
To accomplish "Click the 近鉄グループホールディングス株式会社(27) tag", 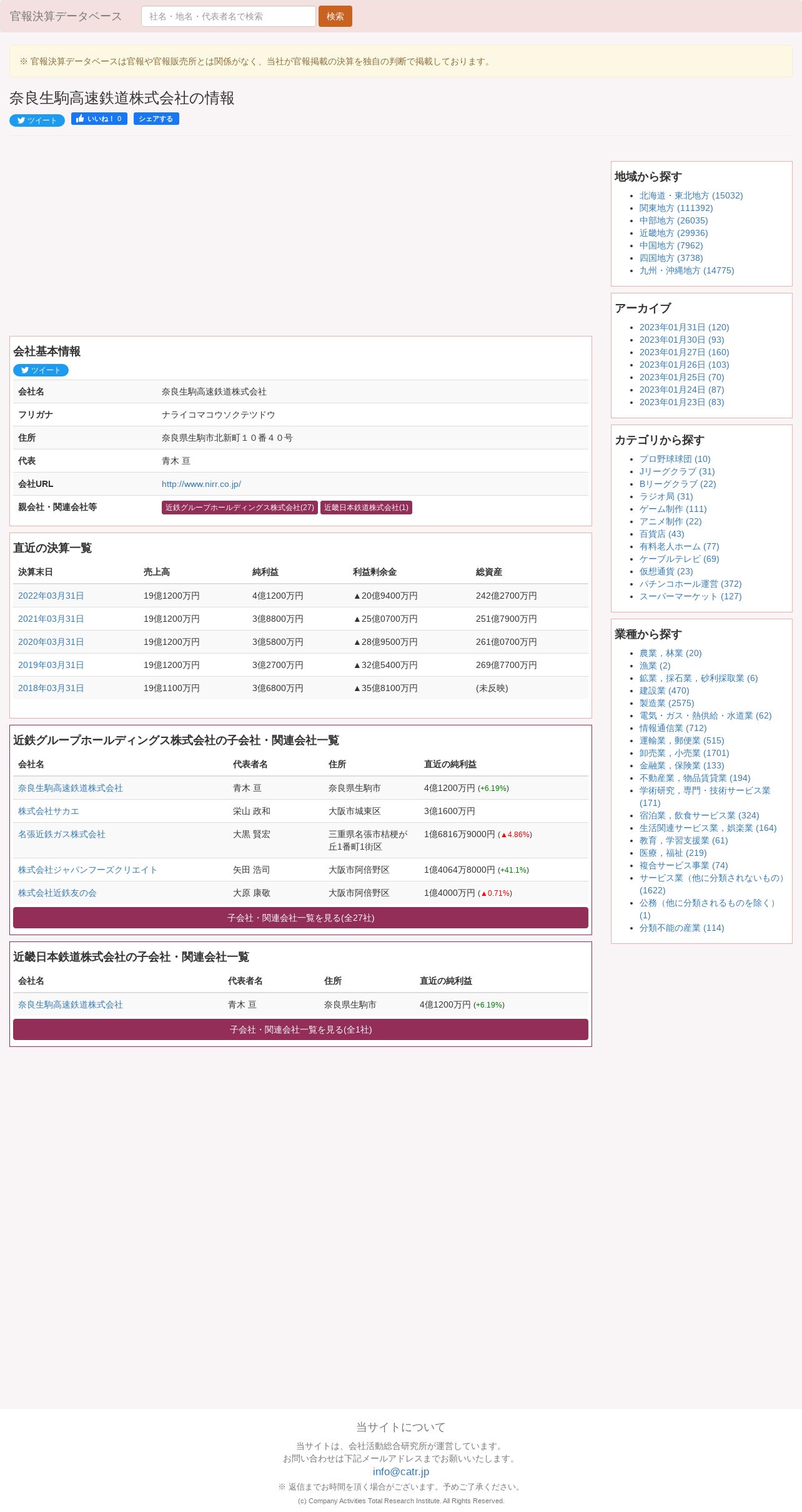I will coord(240,508).
